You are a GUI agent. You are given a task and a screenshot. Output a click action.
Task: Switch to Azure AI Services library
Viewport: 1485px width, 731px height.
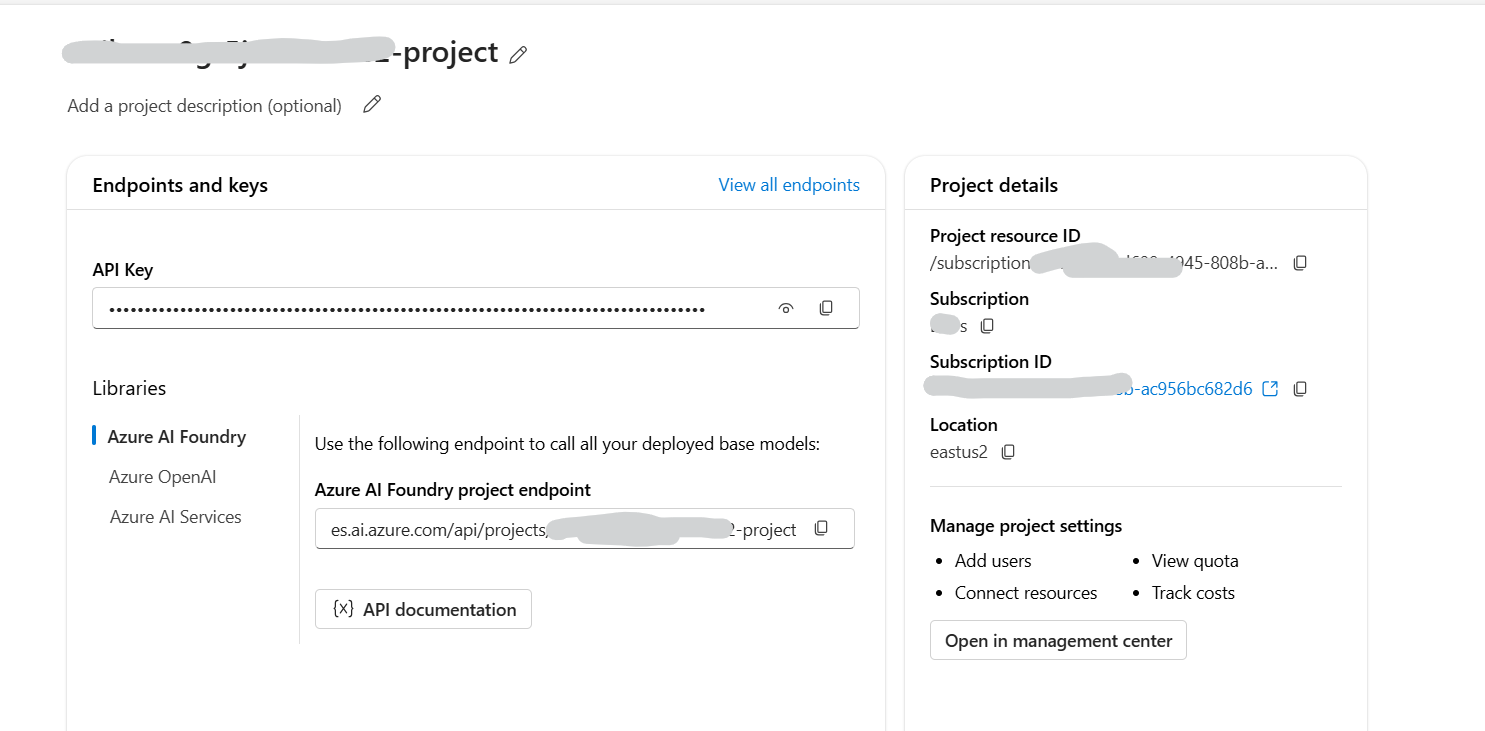[x=175, y=517]
